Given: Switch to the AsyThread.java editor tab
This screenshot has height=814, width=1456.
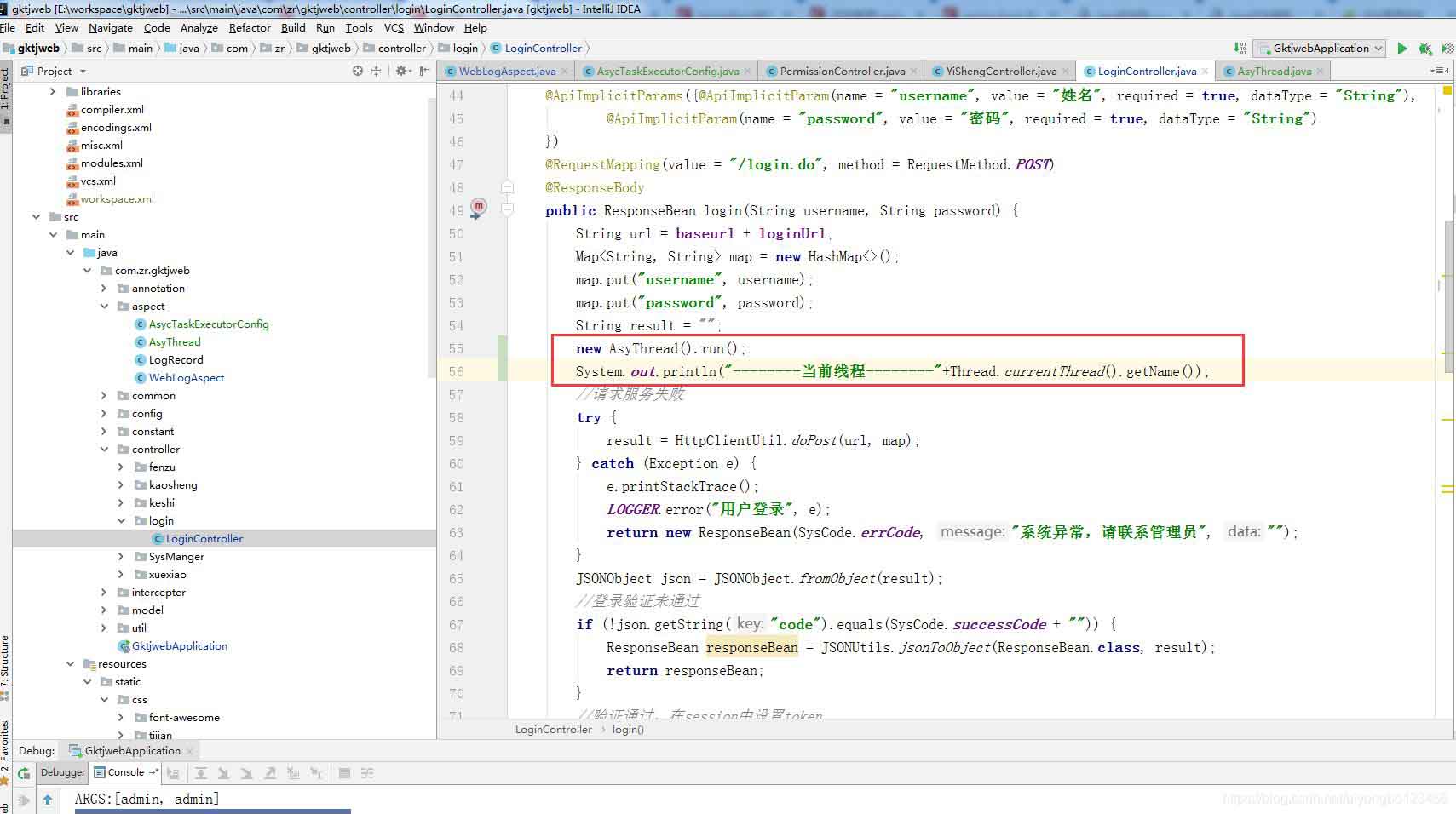Looking at the screenshot, I should point(1274,72).
